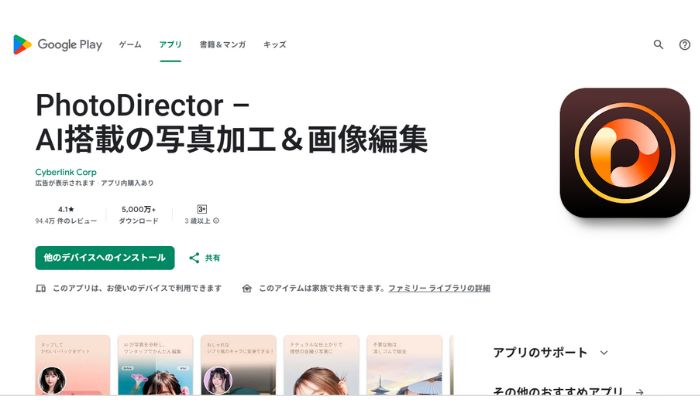Click the 3+ content rating badge
The width and height of the screenshot is (700, 400).
(202, 209)
